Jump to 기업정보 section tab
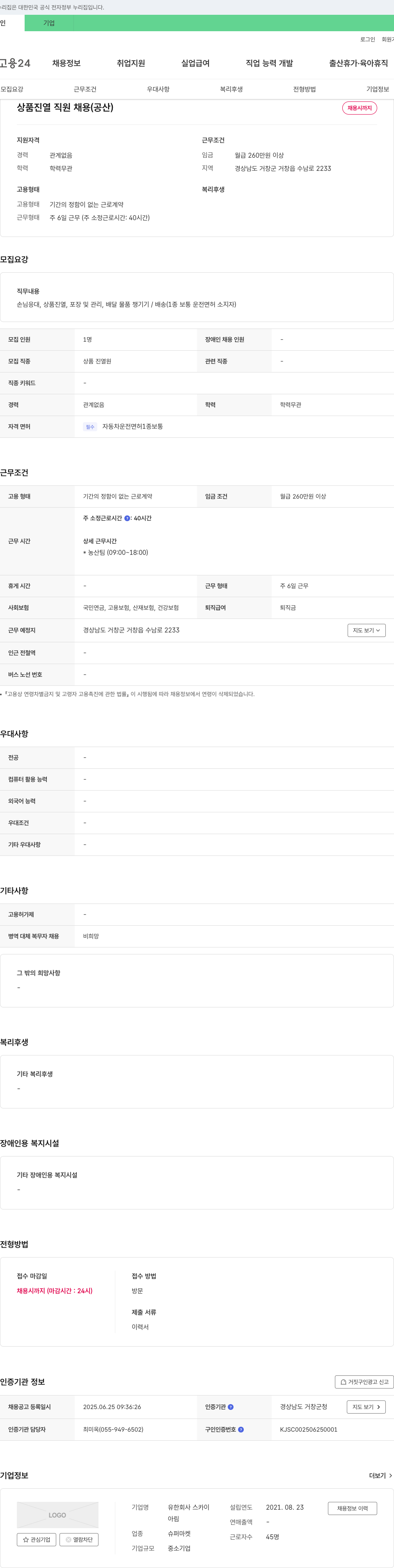The height and width of the screenshot is (1568, 394). click(378, 89)
